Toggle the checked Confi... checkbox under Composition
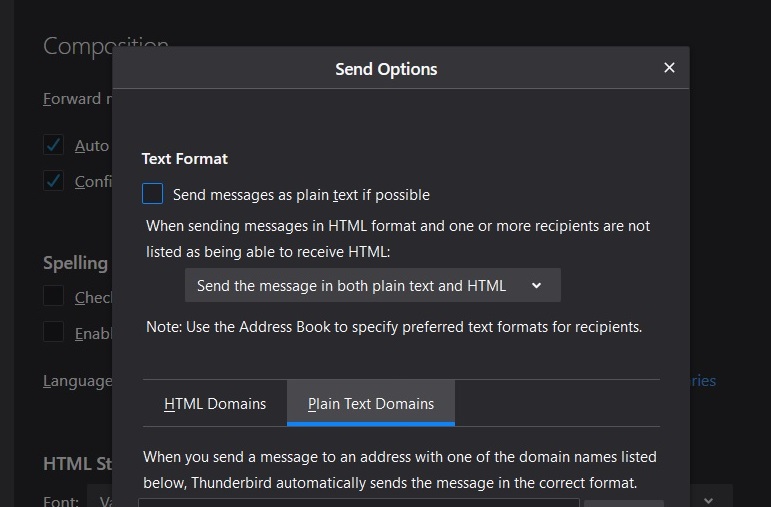The width and height of the screenshot is (771, 507). pos(53,181)
